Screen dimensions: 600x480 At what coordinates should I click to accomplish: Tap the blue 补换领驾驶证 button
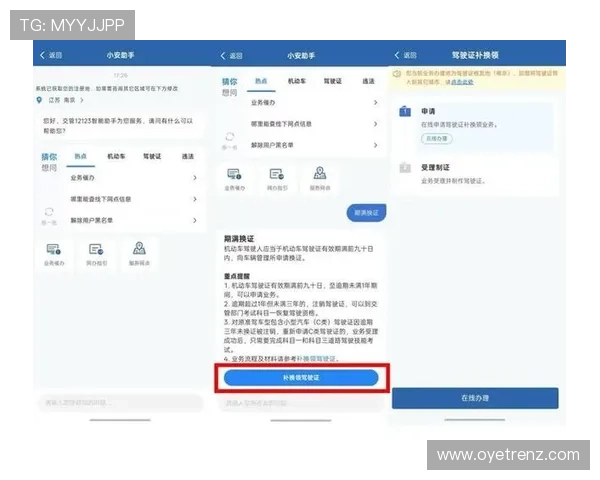coord(301,378)
